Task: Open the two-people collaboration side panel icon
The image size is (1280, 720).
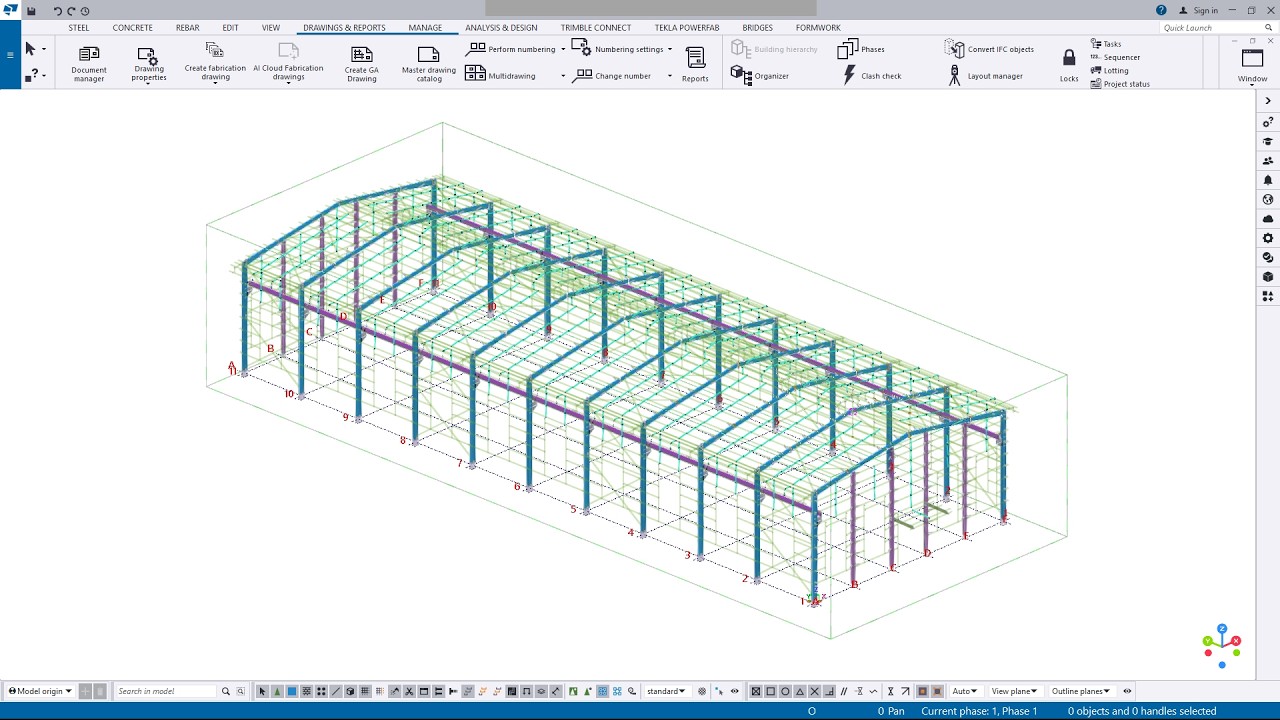Action: pyautogui.click(x=1268, y=160)
